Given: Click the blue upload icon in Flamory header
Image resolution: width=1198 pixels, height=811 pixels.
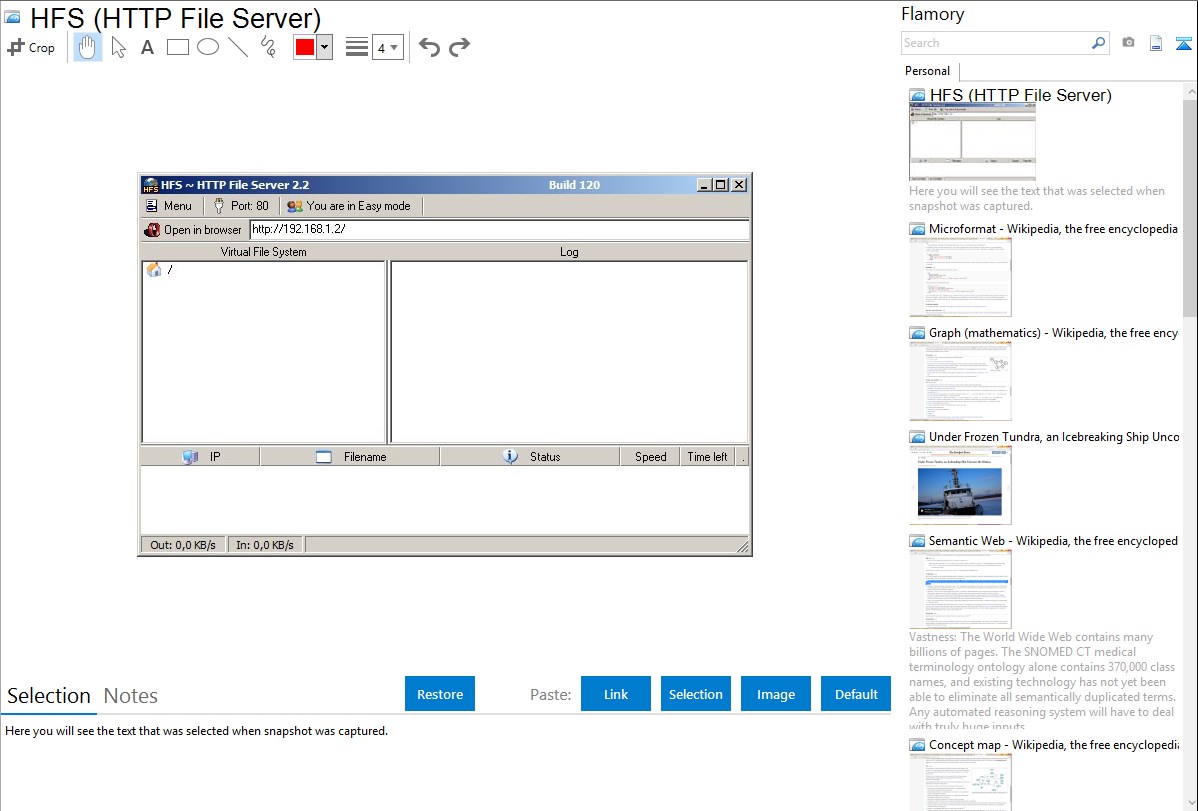Looking at the screenshot, I should (x=1183, y=43).
